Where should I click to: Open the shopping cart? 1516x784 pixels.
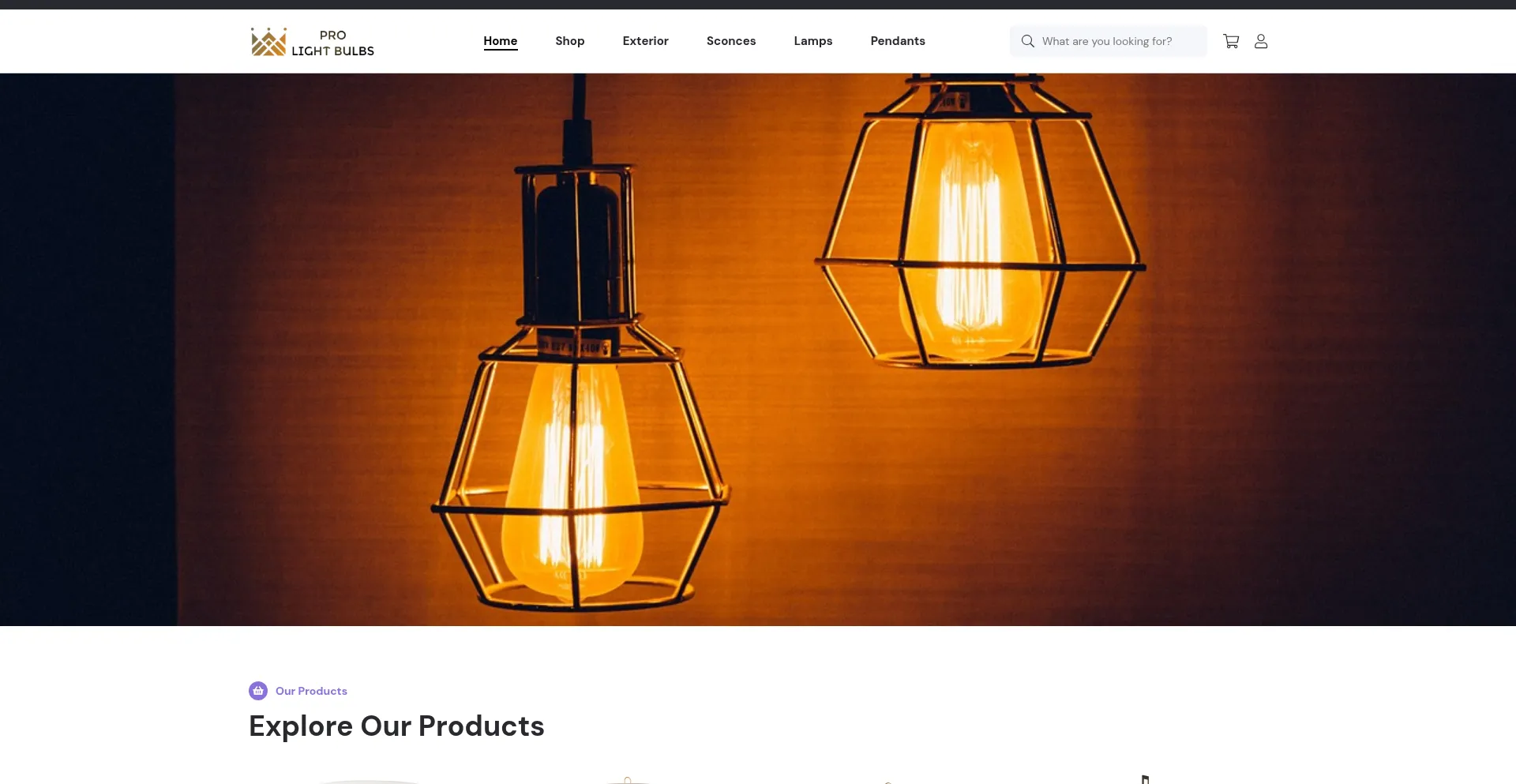pos(1231,41)
